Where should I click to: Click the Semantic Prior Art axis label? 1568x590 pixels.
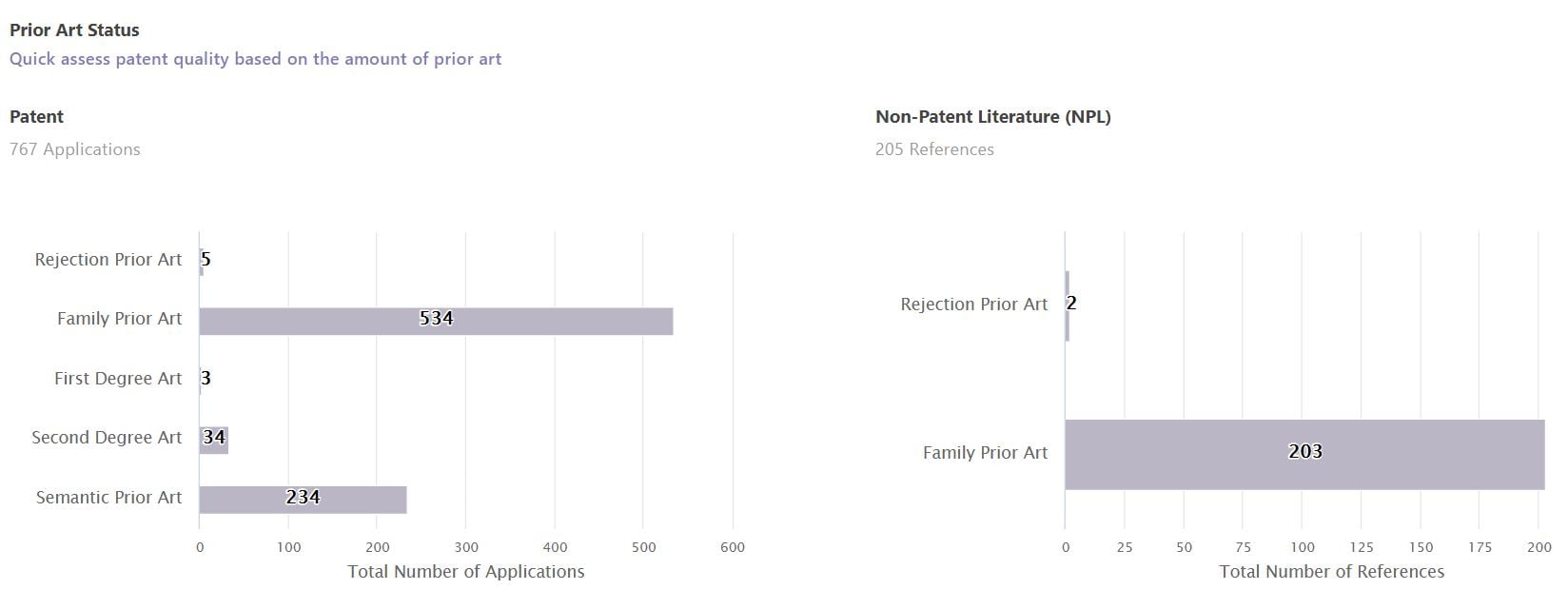(108, 498)
